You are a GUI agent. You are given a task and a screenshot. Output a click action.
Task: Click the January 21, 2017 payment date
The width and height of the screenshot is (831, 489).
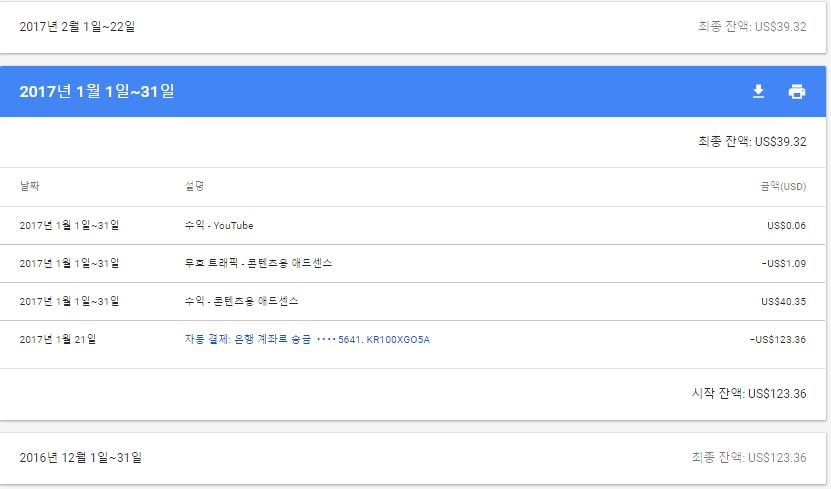tap(58, 339)
